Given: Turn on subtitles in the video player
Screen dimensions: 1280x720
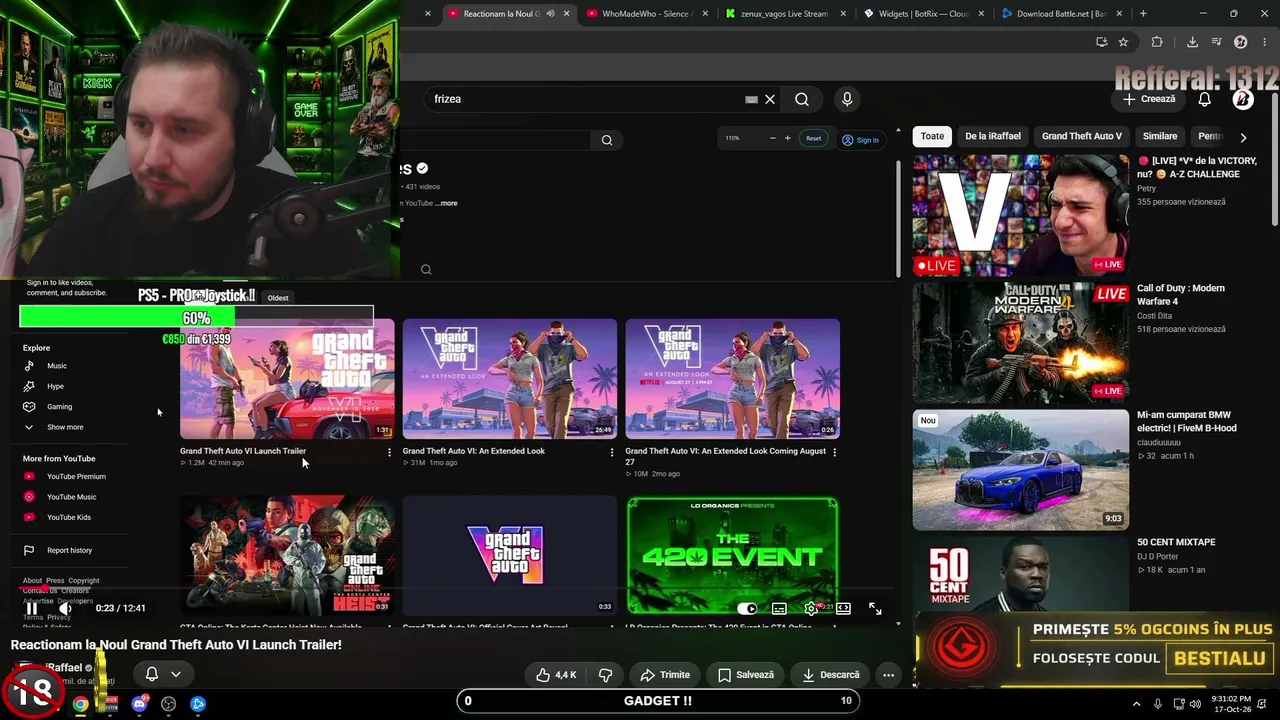Looking at the screenshot, I should 779,608.
